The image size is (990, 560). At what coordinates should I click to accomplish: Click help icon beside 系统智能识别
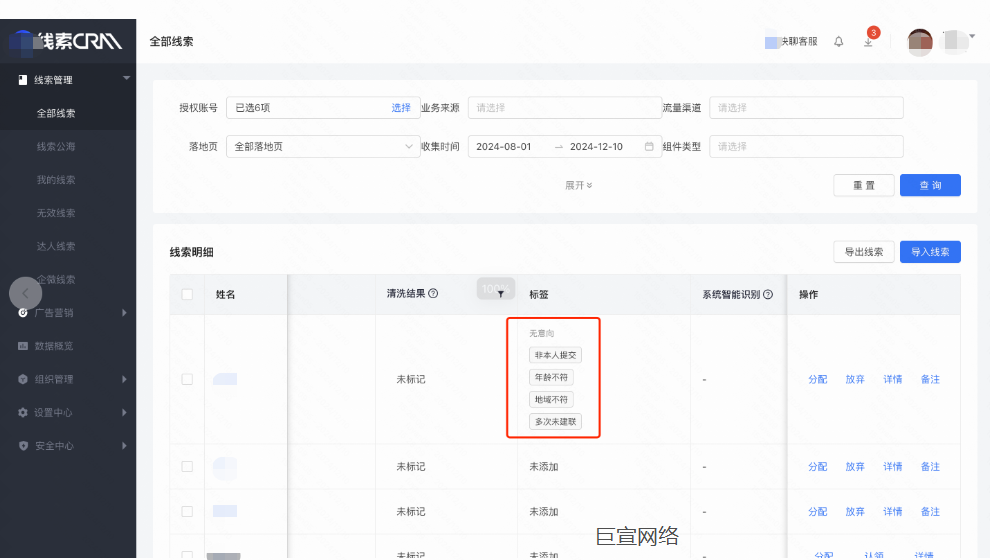(768, 294)
